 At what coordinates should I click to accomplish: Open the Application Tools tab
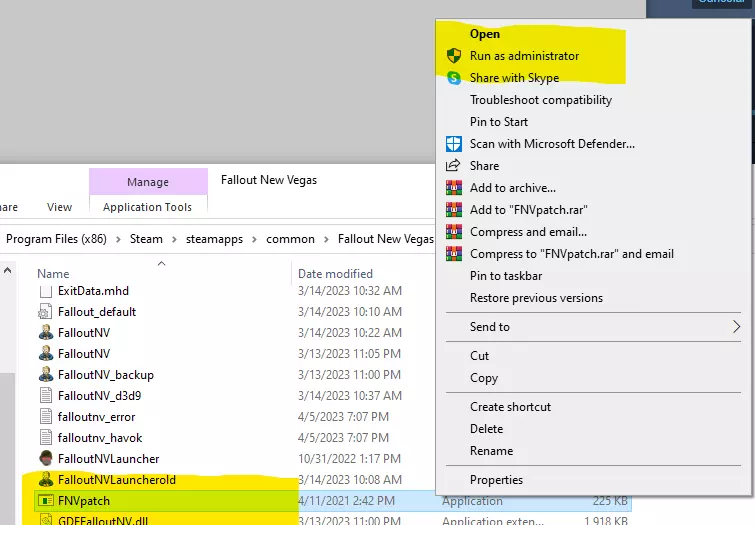pos(147,207)
